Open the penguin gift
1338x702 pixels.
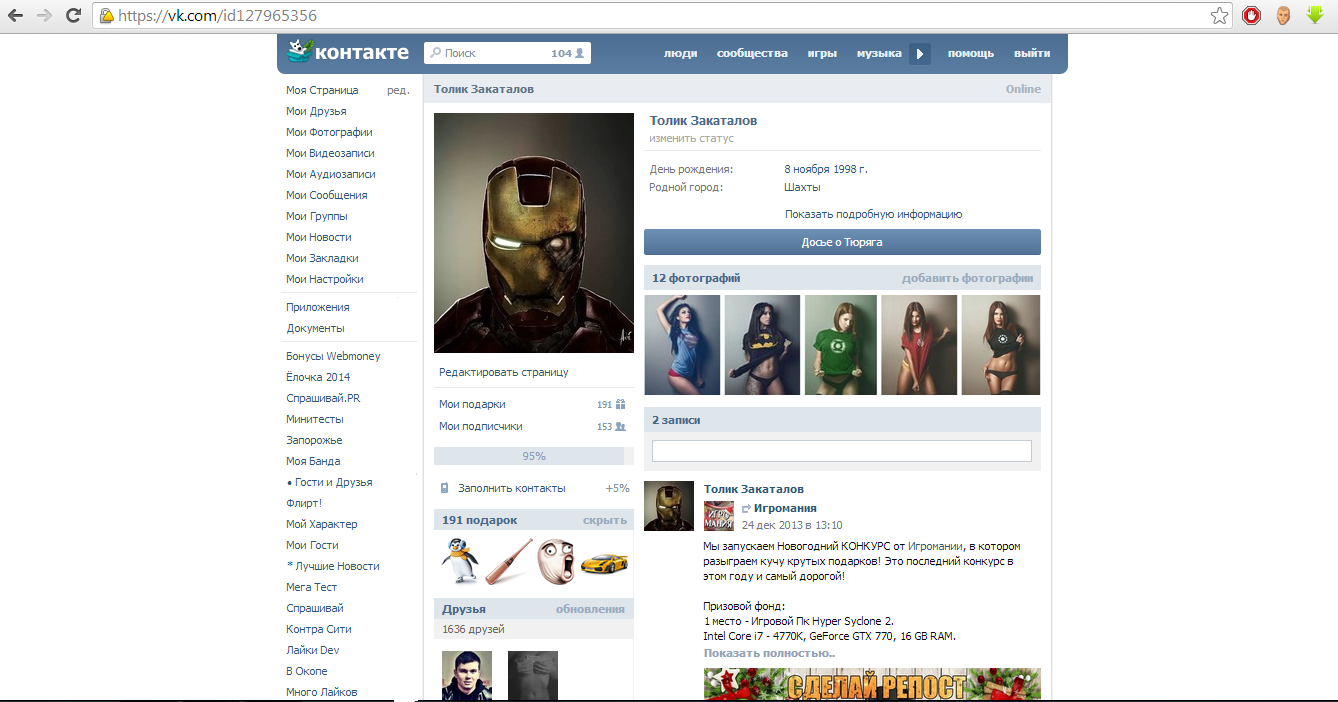point(460,560)
